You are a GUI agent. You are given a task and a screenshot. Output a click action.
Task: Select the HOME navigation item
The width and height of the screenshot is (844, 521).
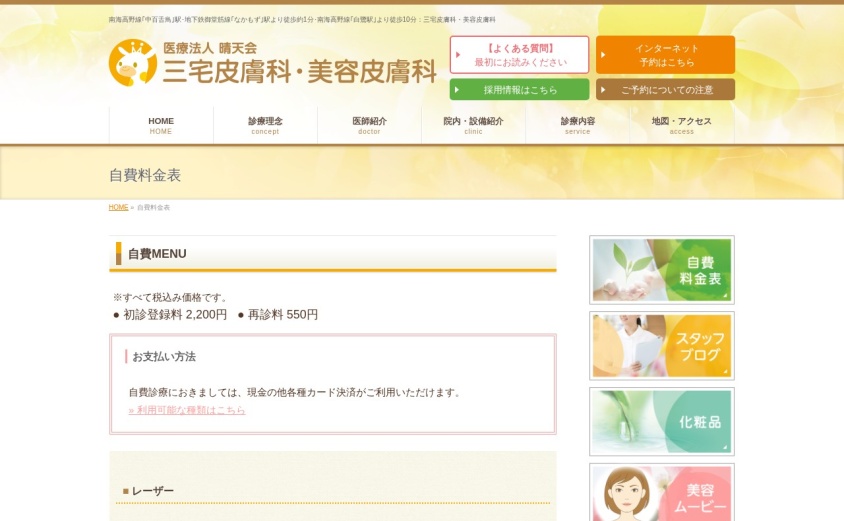(161, 125)
